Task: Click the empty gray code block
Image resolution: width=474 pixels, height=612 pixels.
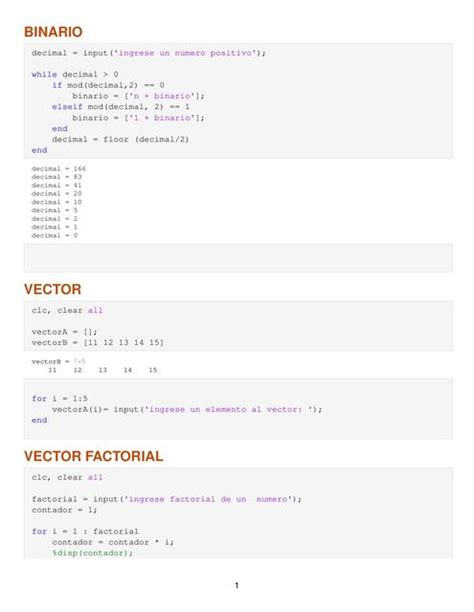Action: pyautogui.click(x=238, y=258)
